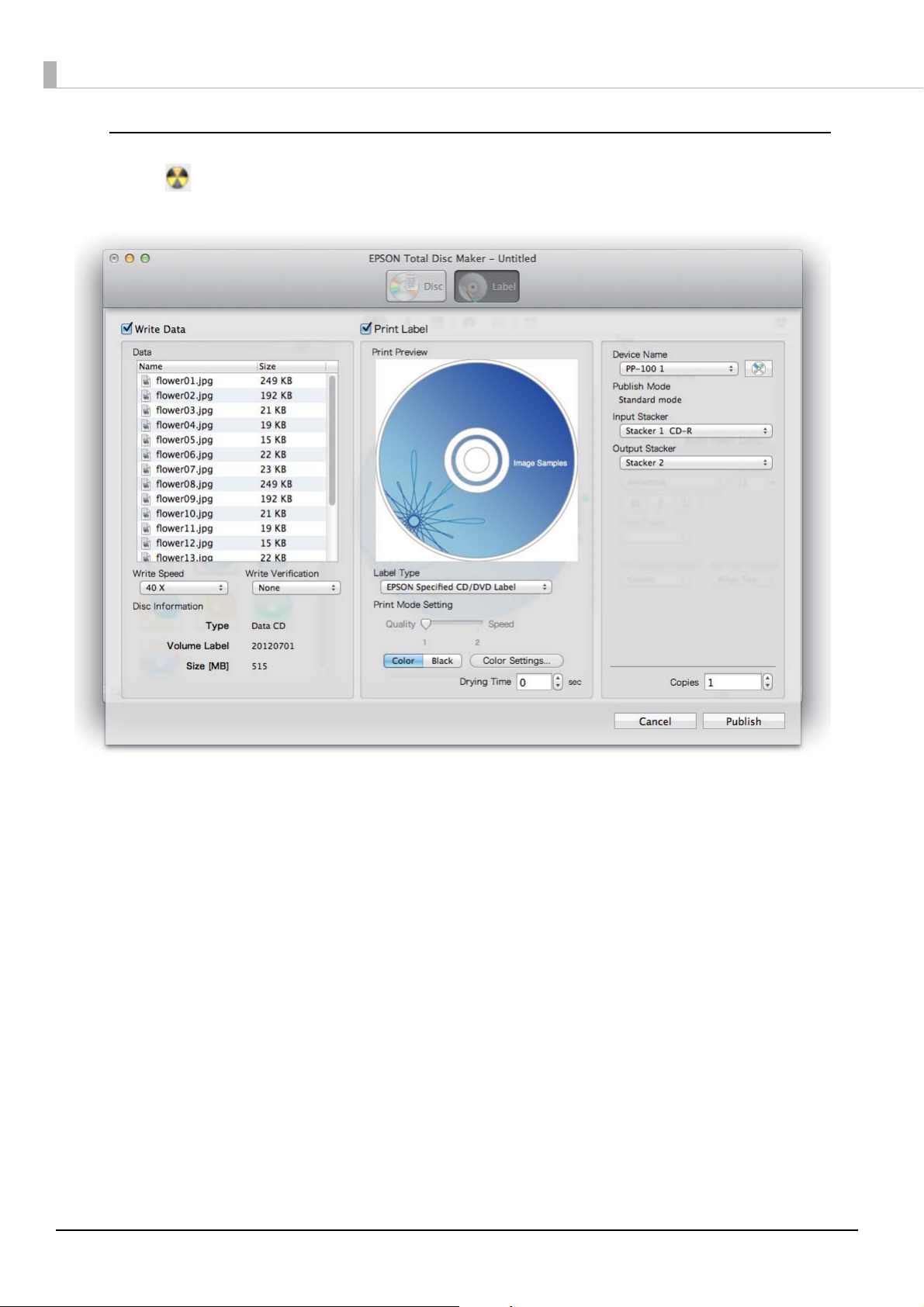Click the file icon beside flower09.jpg
The height and width of the screenshot is (1307, 924).
146,499
